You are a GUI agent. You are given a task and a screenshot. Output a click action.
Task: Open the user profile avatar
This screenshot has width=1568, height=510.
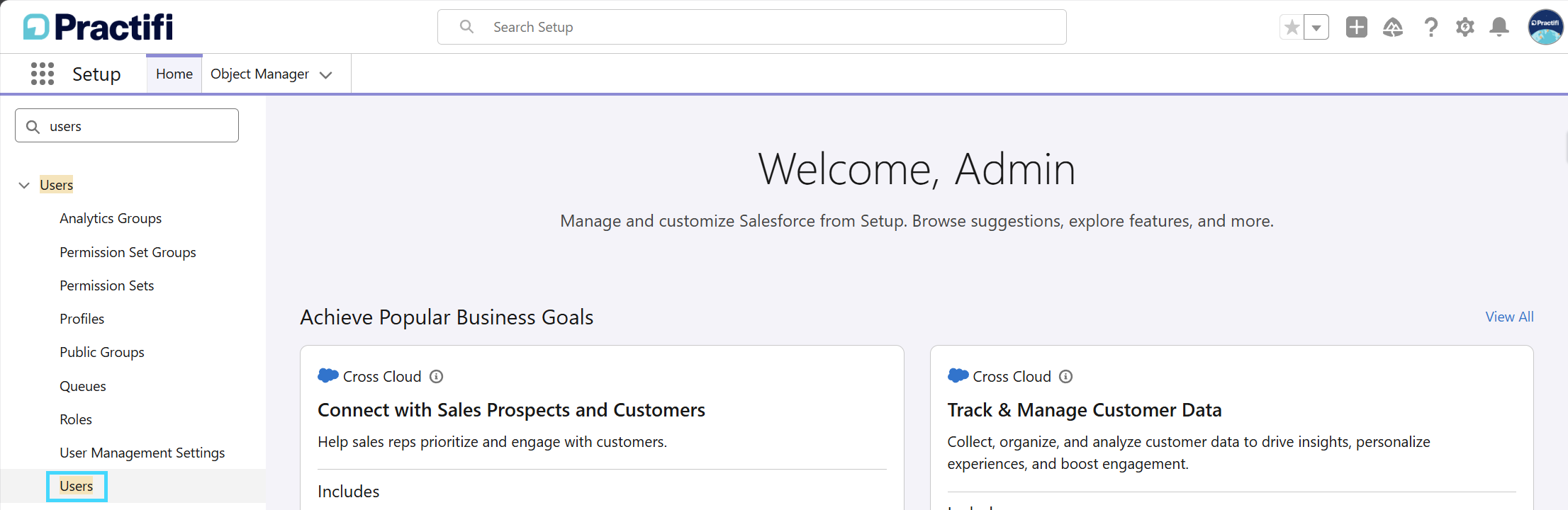coord(1546,27)
